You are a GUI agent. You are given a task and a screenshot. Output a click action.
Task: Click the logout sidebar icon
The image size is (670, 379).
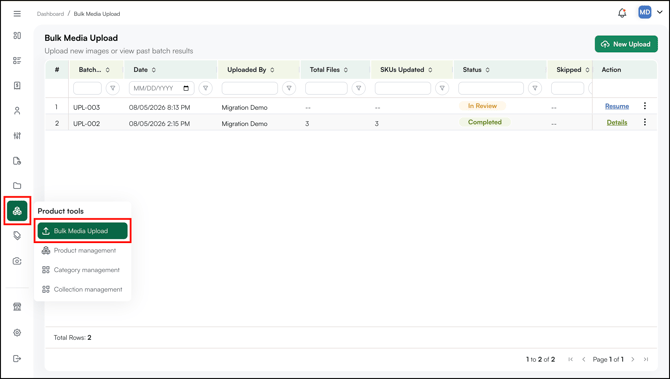17,358
